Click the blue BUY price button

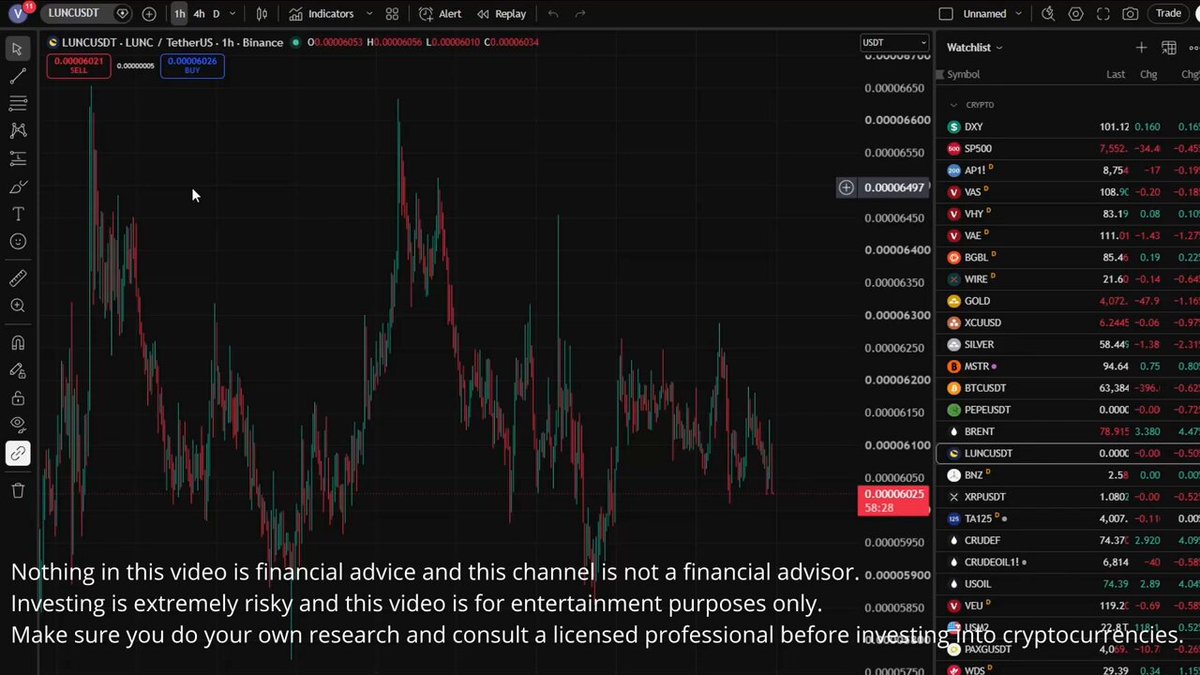tap(192, 66)
